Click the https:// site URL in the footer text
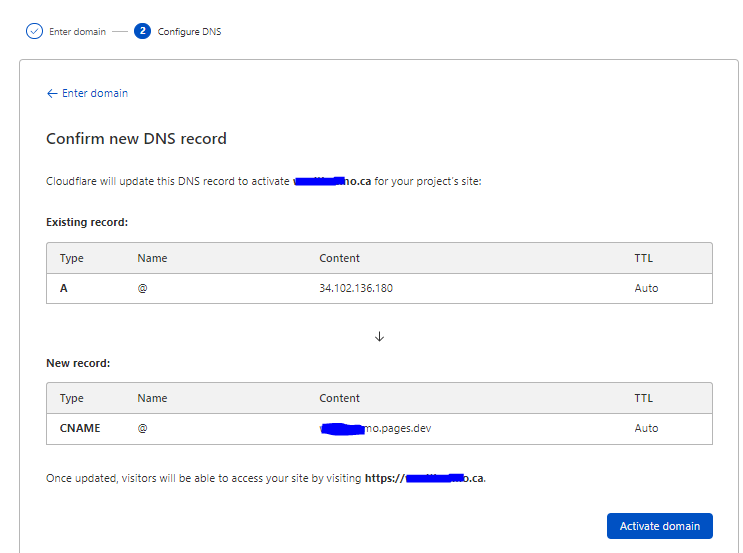 click(424, 478)
